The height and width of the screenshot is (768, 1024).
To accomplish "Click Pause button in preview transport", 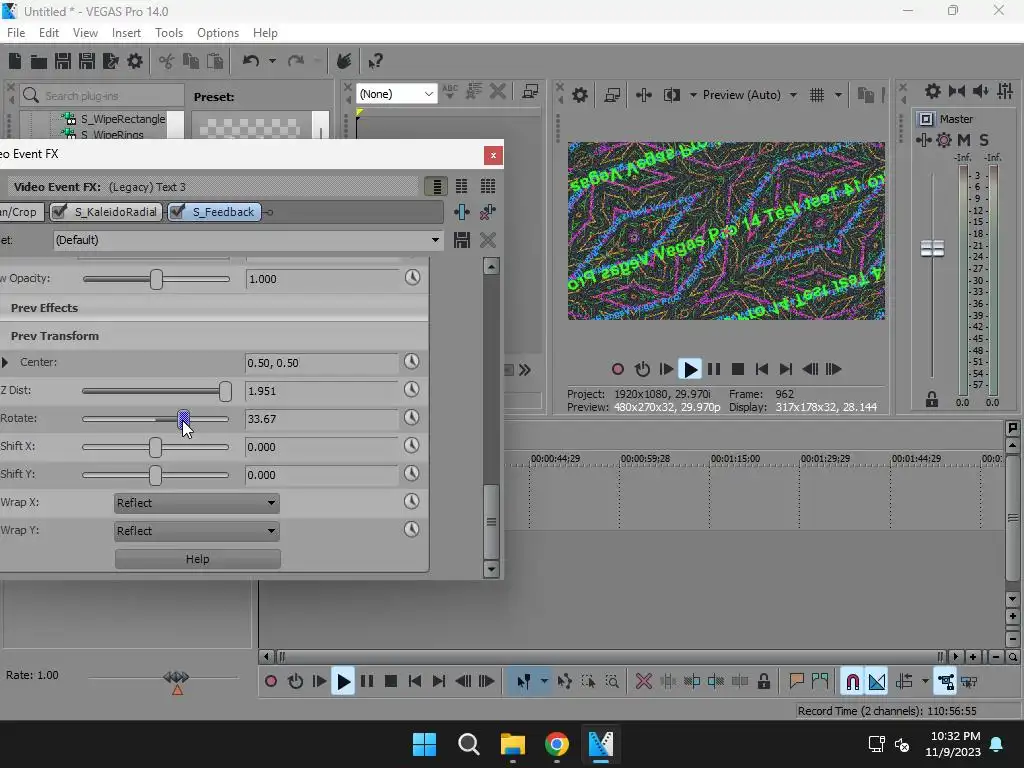I will point(714,370).
